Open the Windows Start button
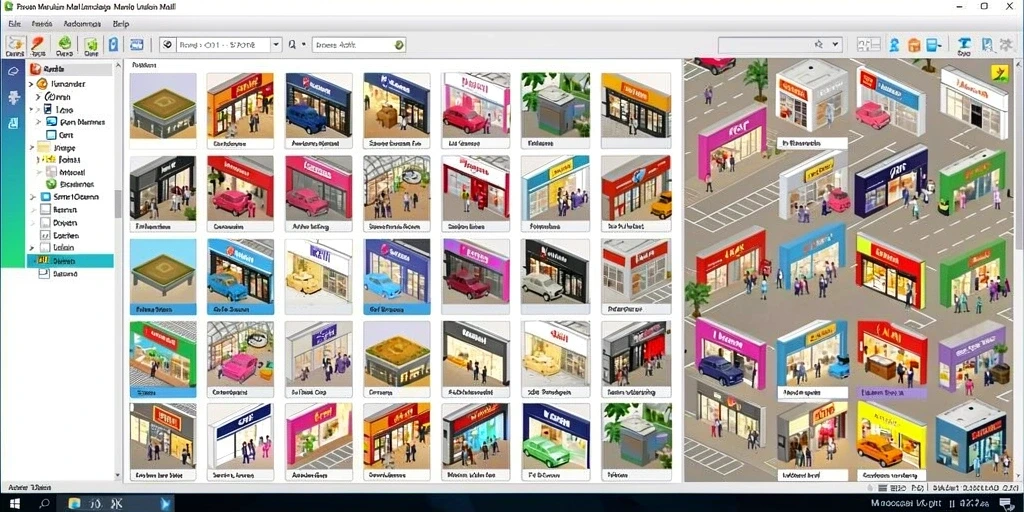The width and height of the screenshot is (1024, 512). point(14,503)
